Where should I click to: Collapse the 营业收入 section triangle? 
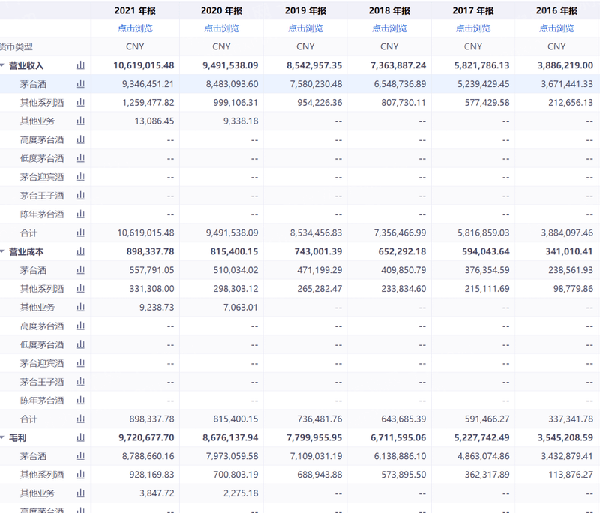pyautogui.click(x=4, y=65)
